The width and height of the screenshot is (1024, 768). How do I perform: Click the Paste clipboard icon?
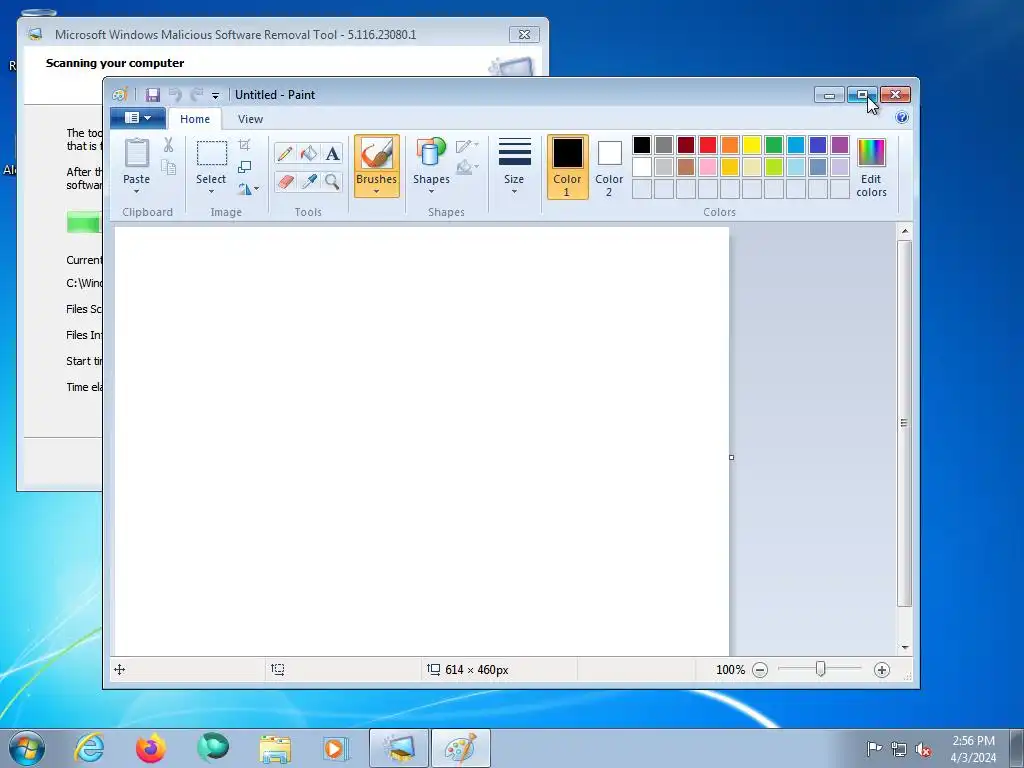(x=136, y=154)
